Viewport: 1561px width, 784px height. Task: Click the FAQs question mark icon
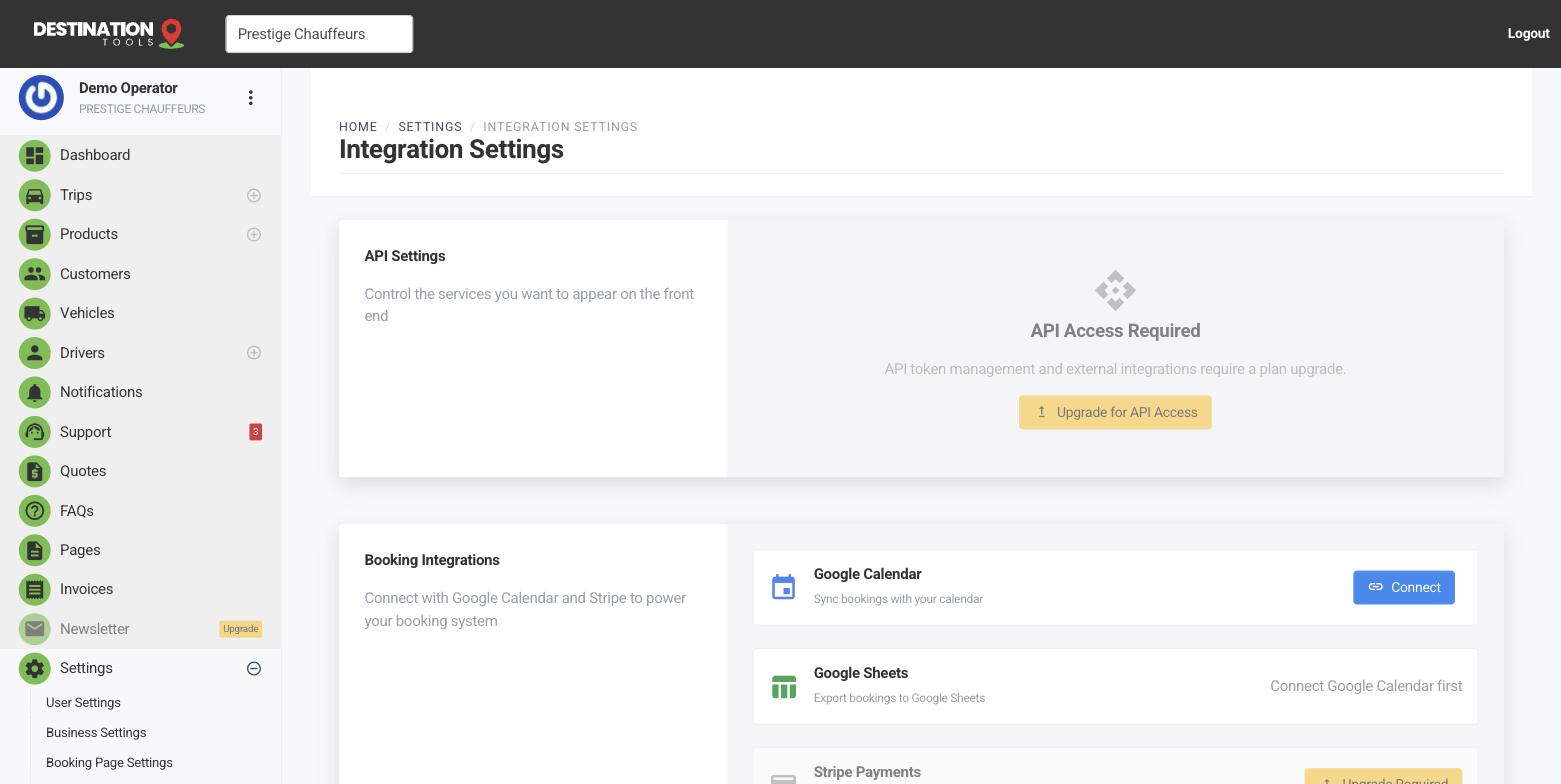tap(35, 511)
